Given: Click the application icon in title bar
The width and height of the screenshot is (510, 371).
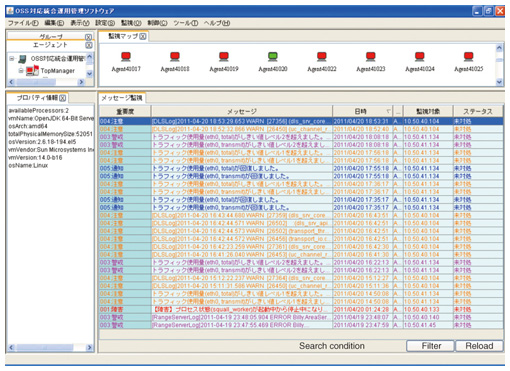Looking at the screenshot, I should (10, 11).
